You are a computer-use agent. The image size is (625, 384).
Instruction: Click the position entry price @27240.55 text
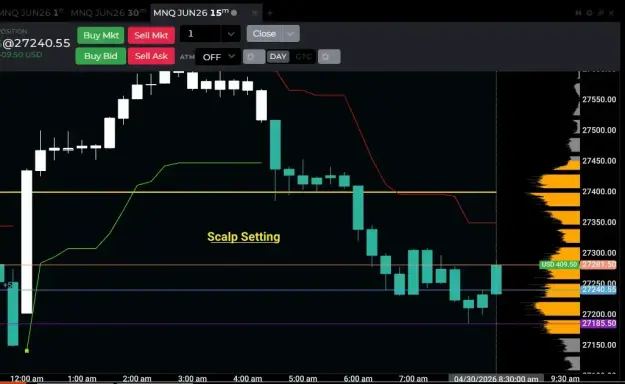click(x=36, y=43)
